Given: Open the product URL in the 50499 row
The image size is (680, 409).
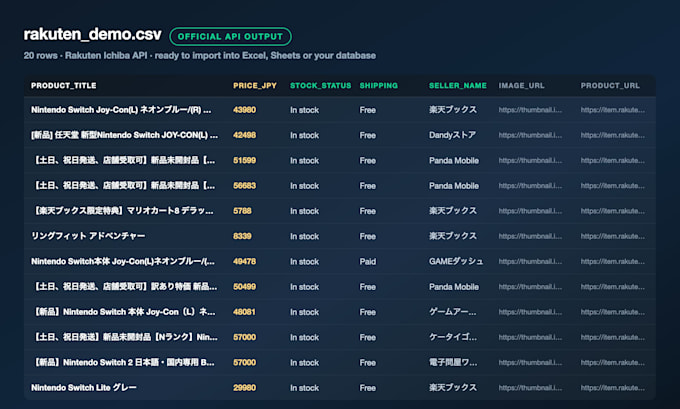Looking at the screenshot, I should [x=612, y=286].
